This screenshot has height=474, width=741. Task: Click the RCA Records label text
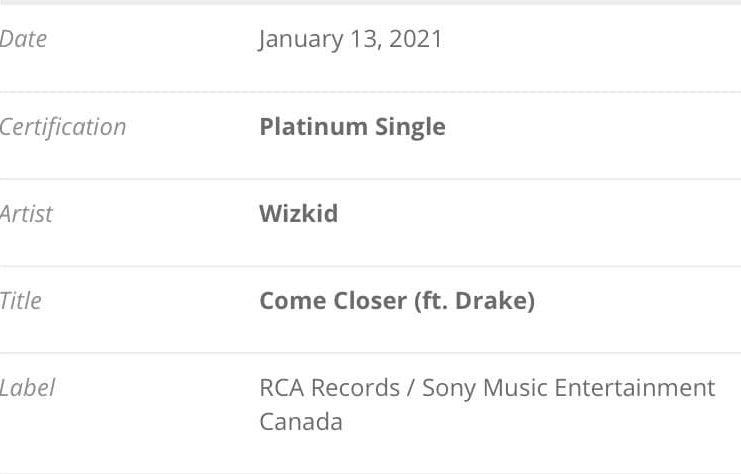click(x=327, y=388)
